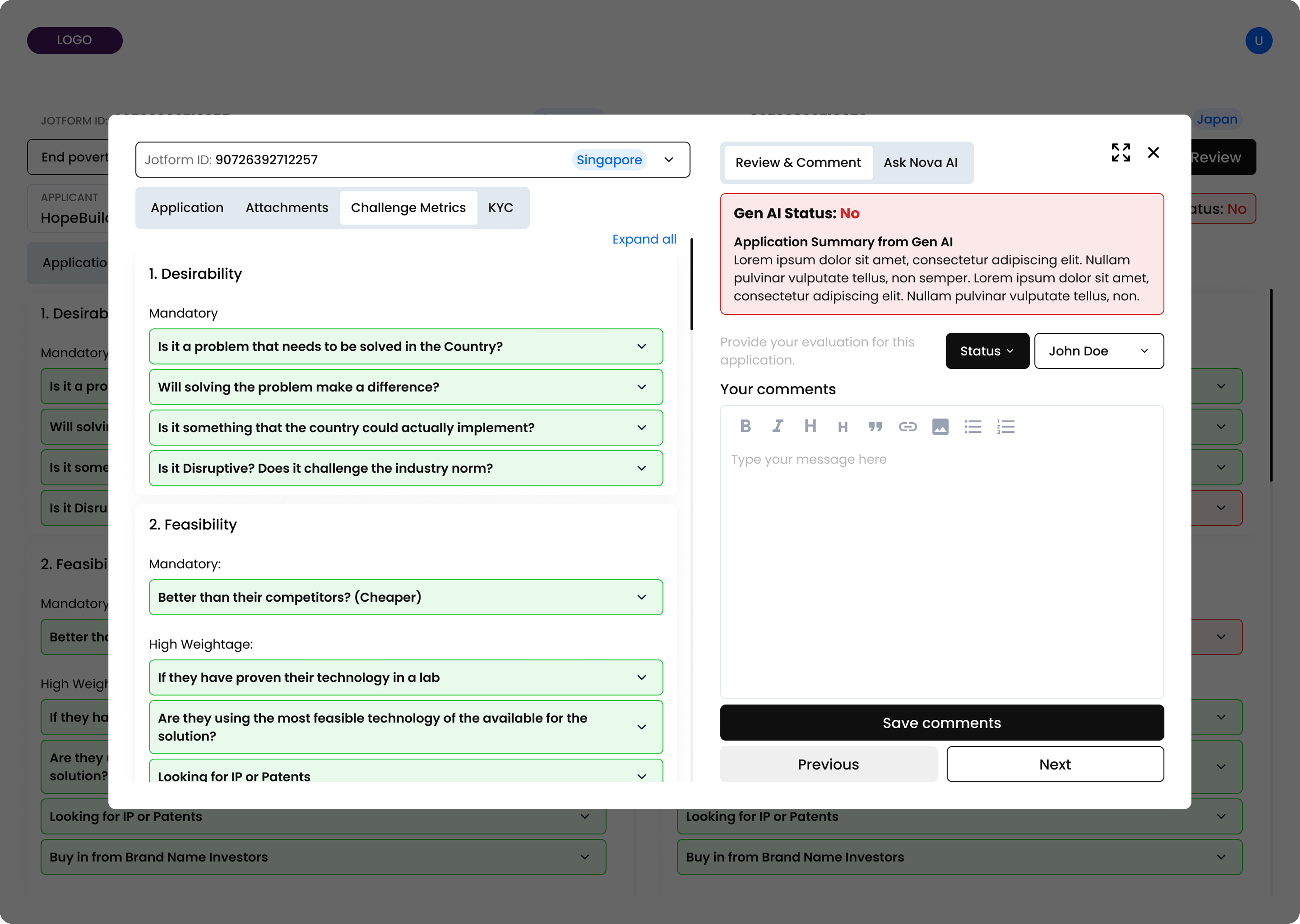Click the 'High Weightage:' label in dialog
The image size is (1300, 924).
(201, 644)
